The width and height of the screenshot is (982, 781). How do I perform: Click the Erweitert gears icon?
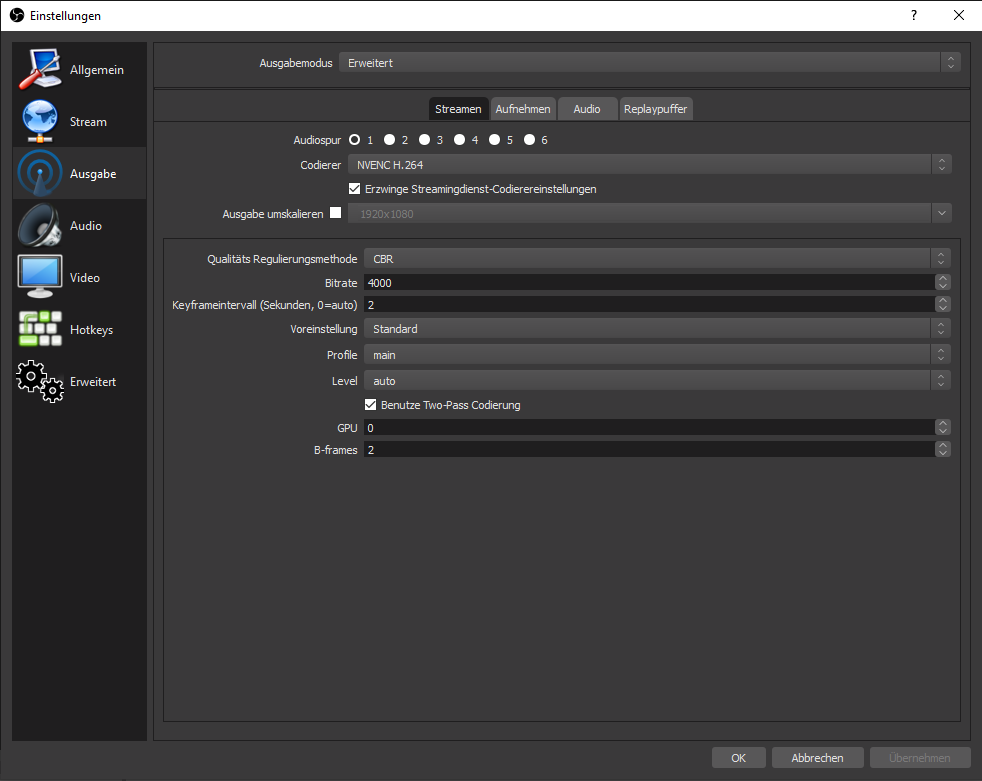coord(40,382)
